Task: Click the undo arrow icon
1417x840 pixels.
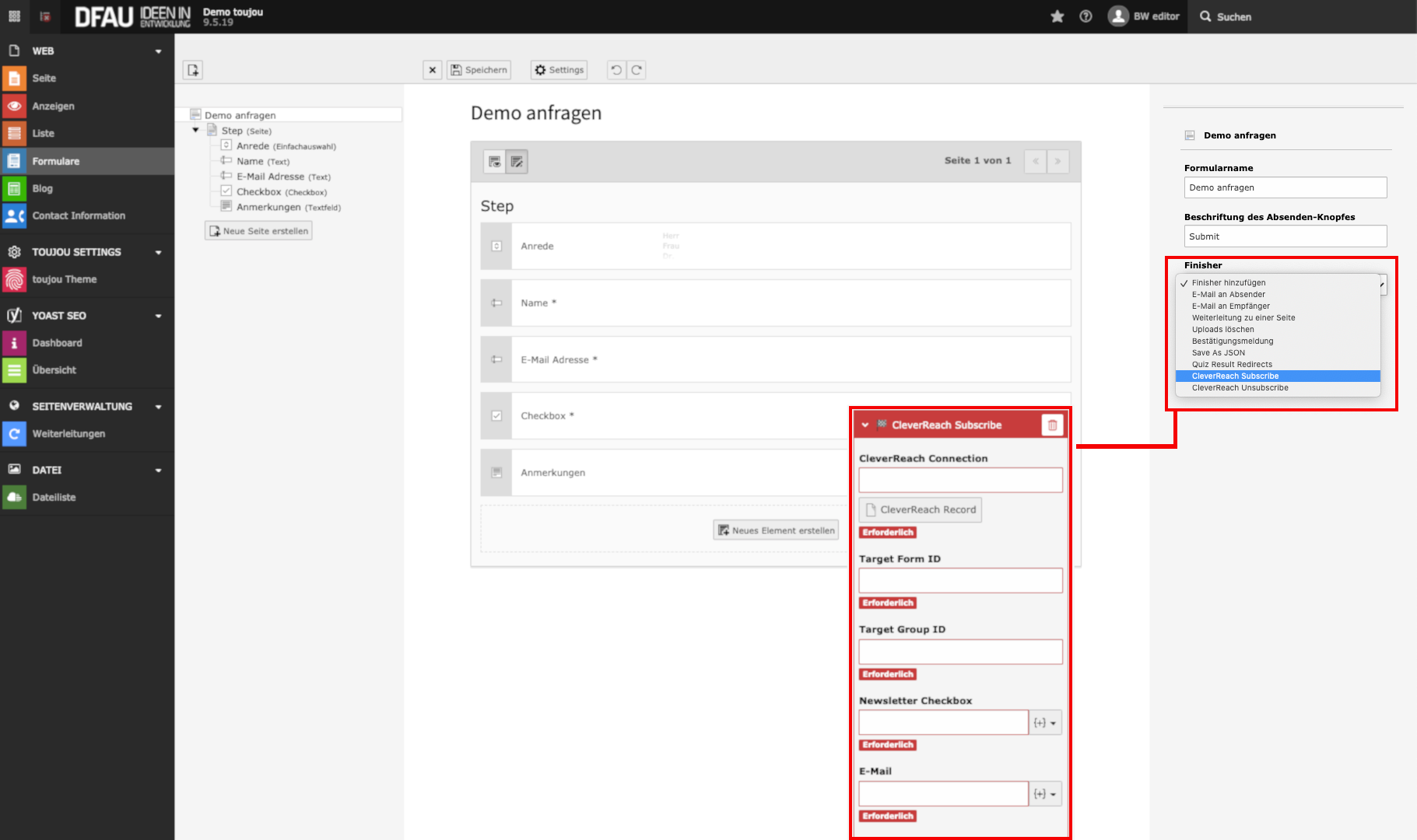Action: point(616,70)
